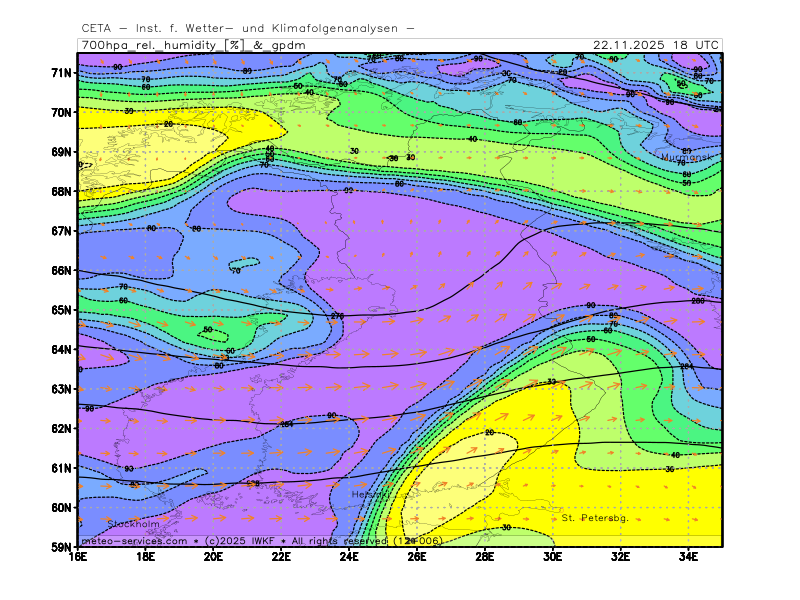Viewport: 800px width, 600px height.
Task: Click the 284 contour label near 62N
Action: click(x=286, y=424)
